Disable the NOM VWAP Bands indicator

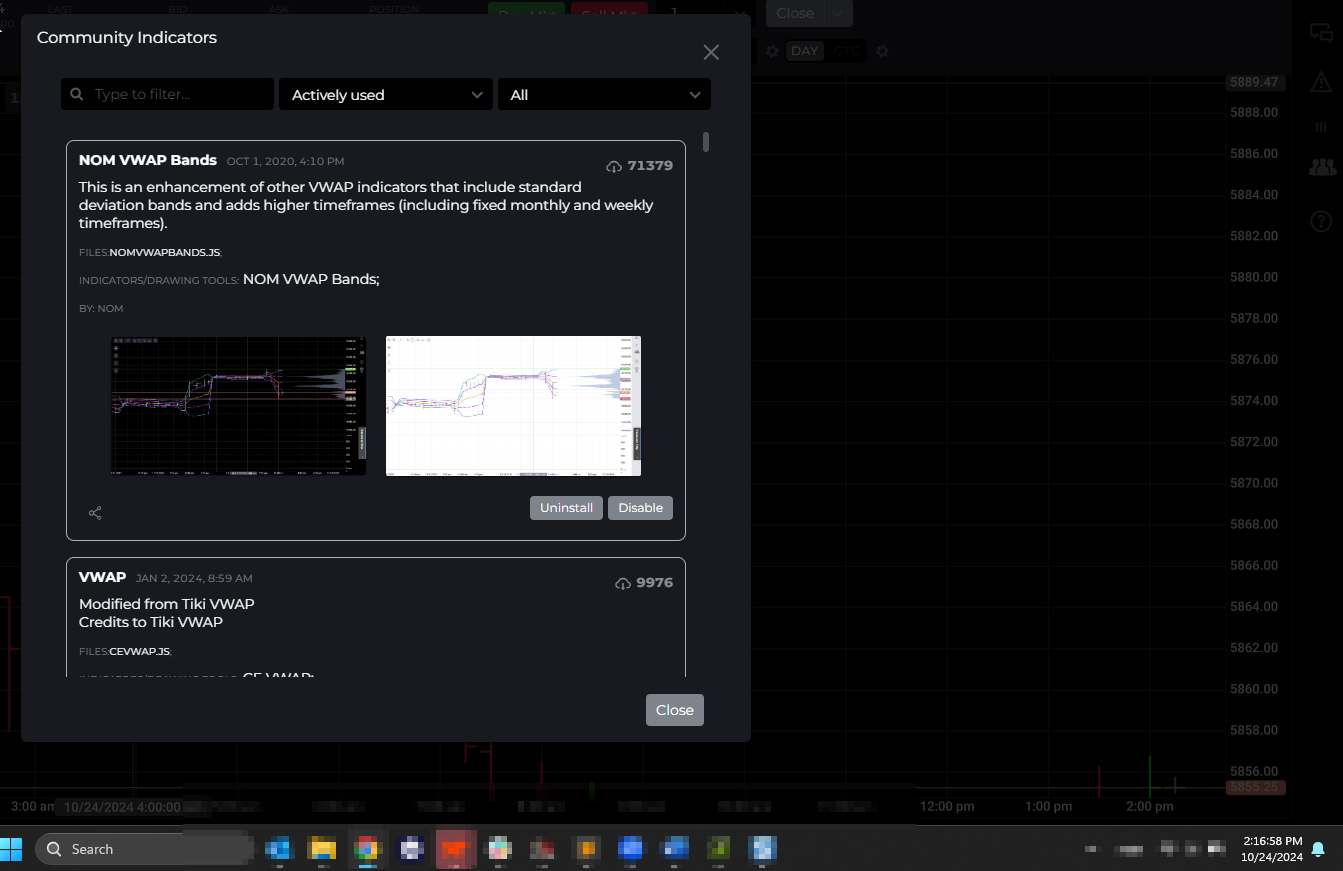click(641, 508)
